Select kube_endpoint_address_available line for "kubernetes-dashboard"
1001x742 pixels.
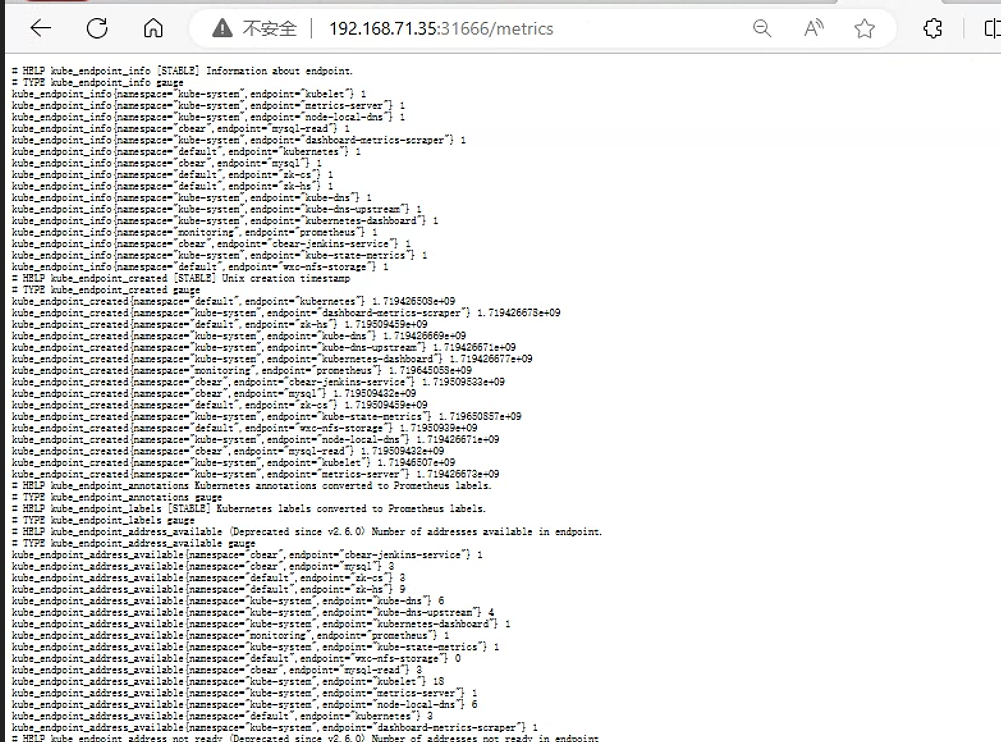click(x=261, y=623)
